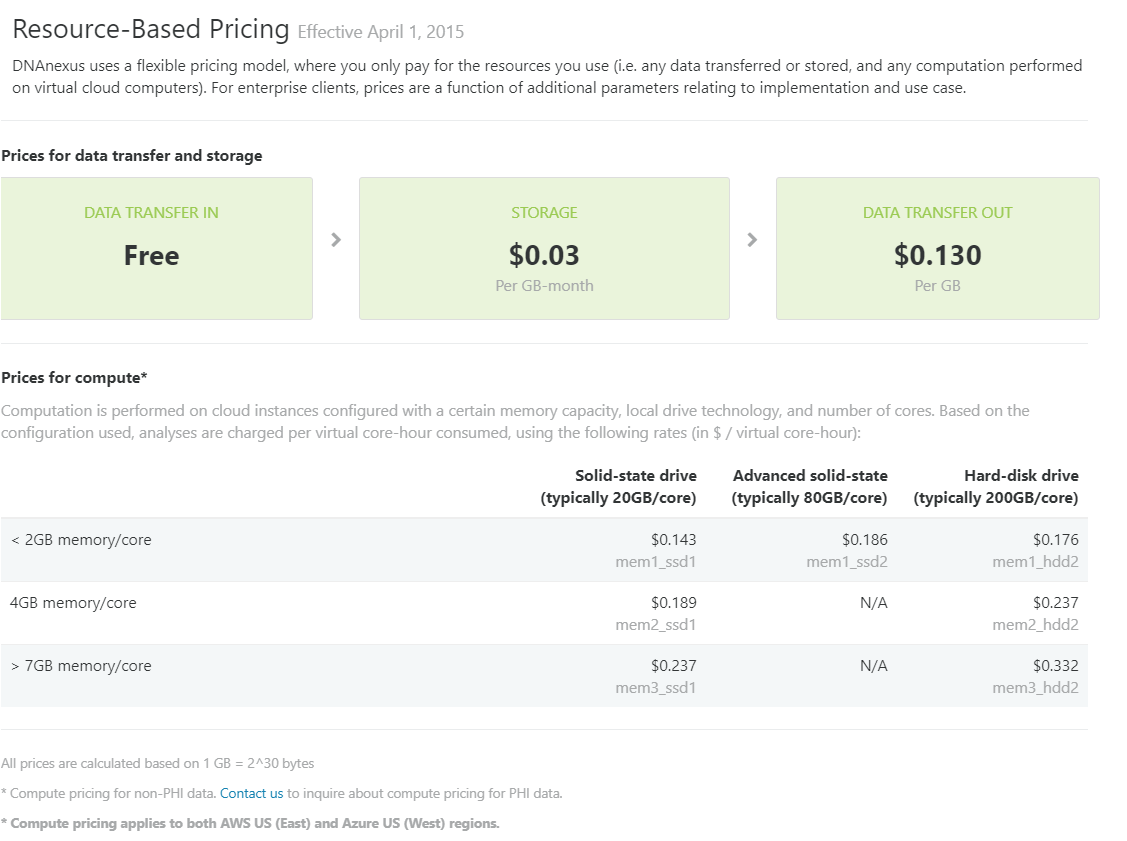Click the $0.332 price for mem3_hdd2
This screenshot has width=1127, height=841.
pyautogui.click(x=1055, y=666)
